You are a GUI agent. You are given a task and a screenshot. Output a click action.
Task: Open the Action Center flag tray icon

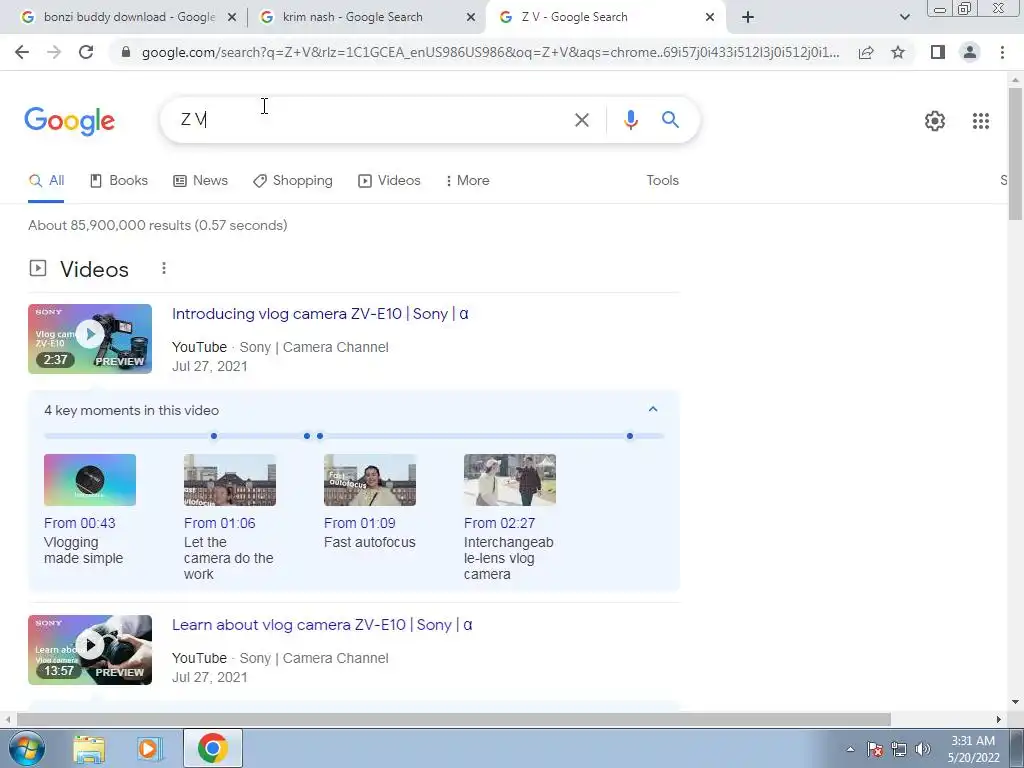pos(875,749)
